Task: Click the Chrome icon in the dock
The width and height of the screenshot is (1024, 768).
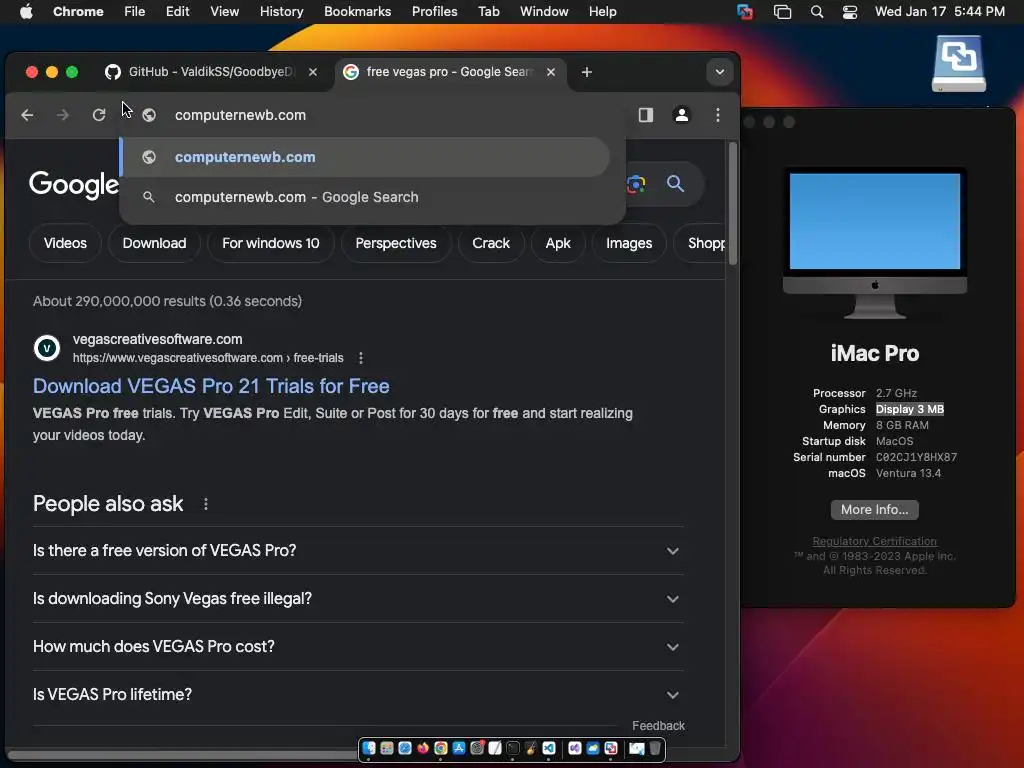Action: pyautogui.click(x=441, y=748)
